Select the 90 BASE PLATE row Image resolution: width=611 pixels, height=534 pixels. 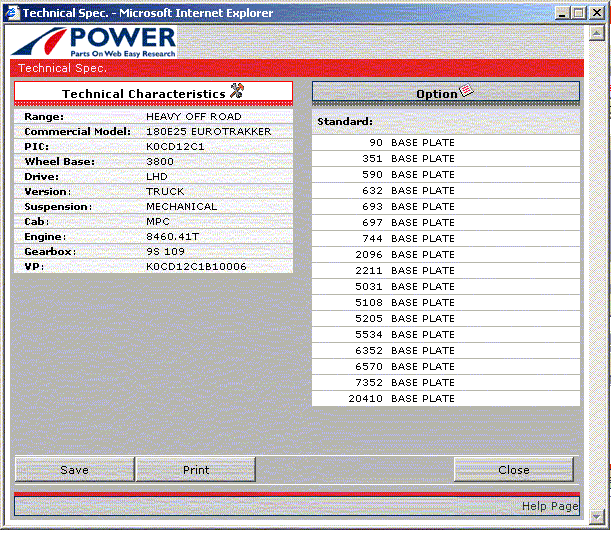pos(446,143)
